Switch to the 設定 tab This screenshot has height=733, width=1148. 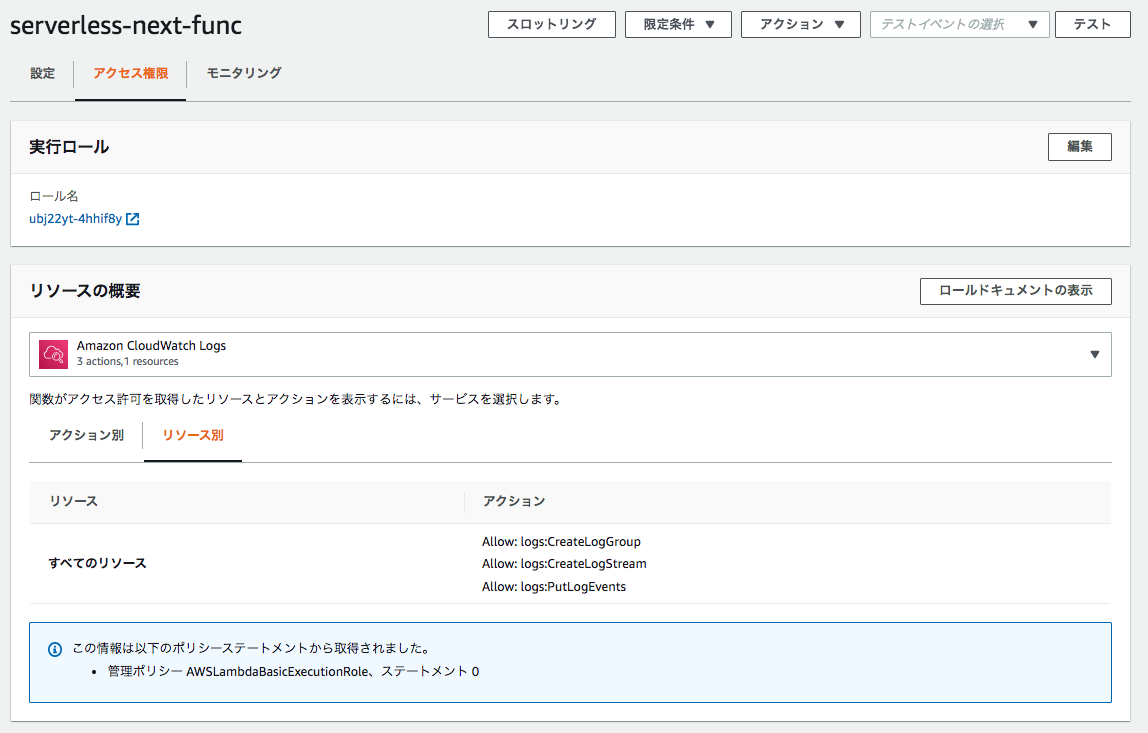tap(41, 73)
